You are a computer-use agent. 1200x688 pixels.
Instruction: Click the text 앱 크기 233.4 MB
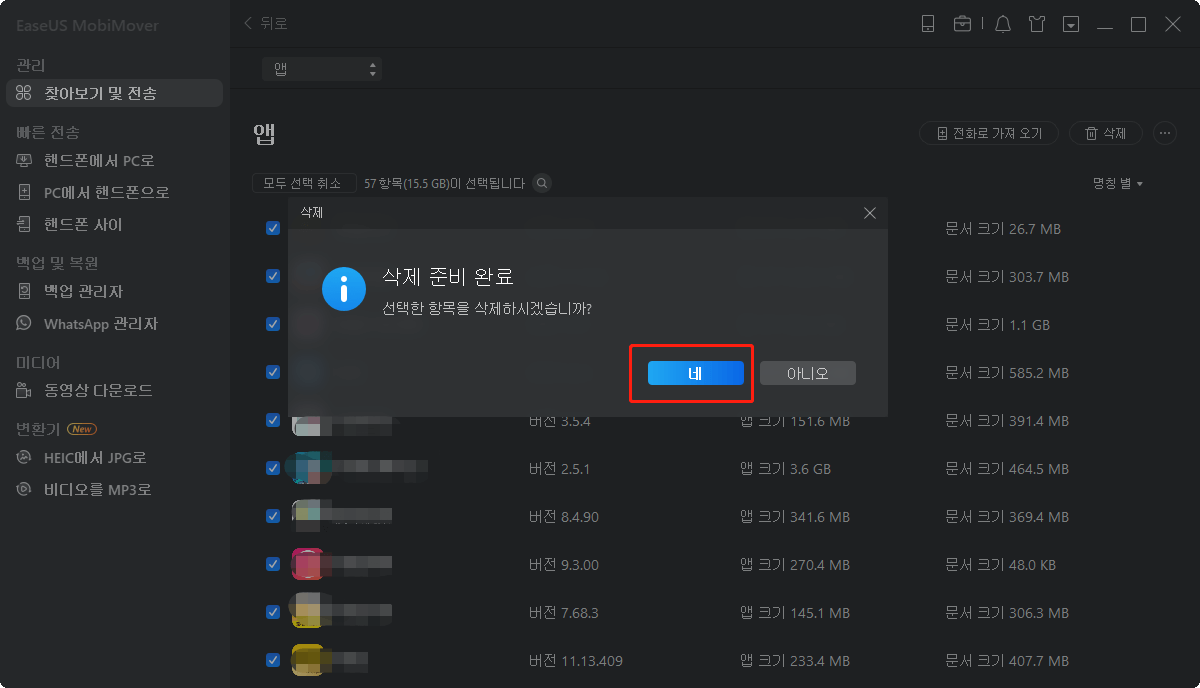795,661
